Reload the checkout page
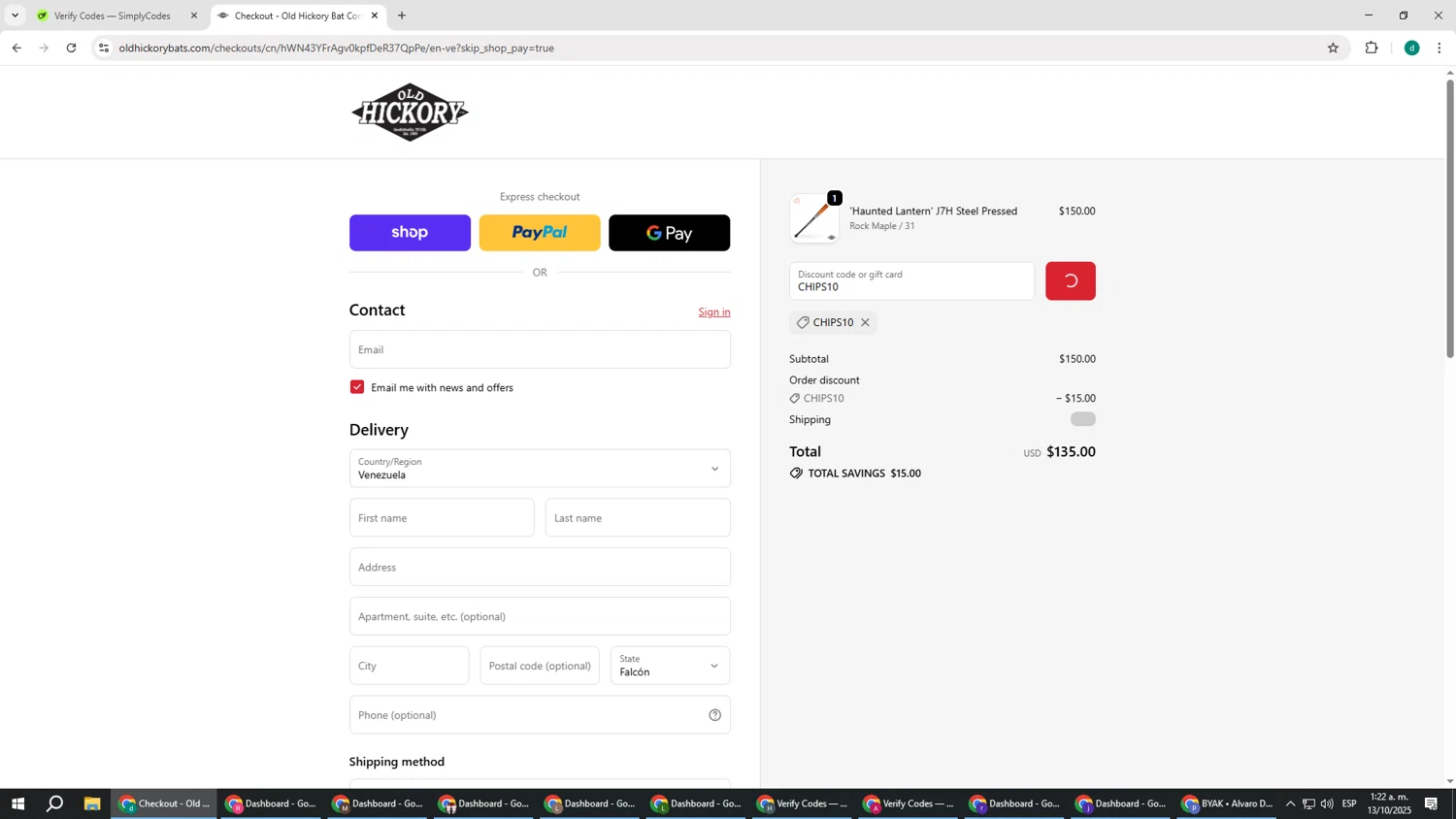The image size is (1456, 819). point(71,48)
